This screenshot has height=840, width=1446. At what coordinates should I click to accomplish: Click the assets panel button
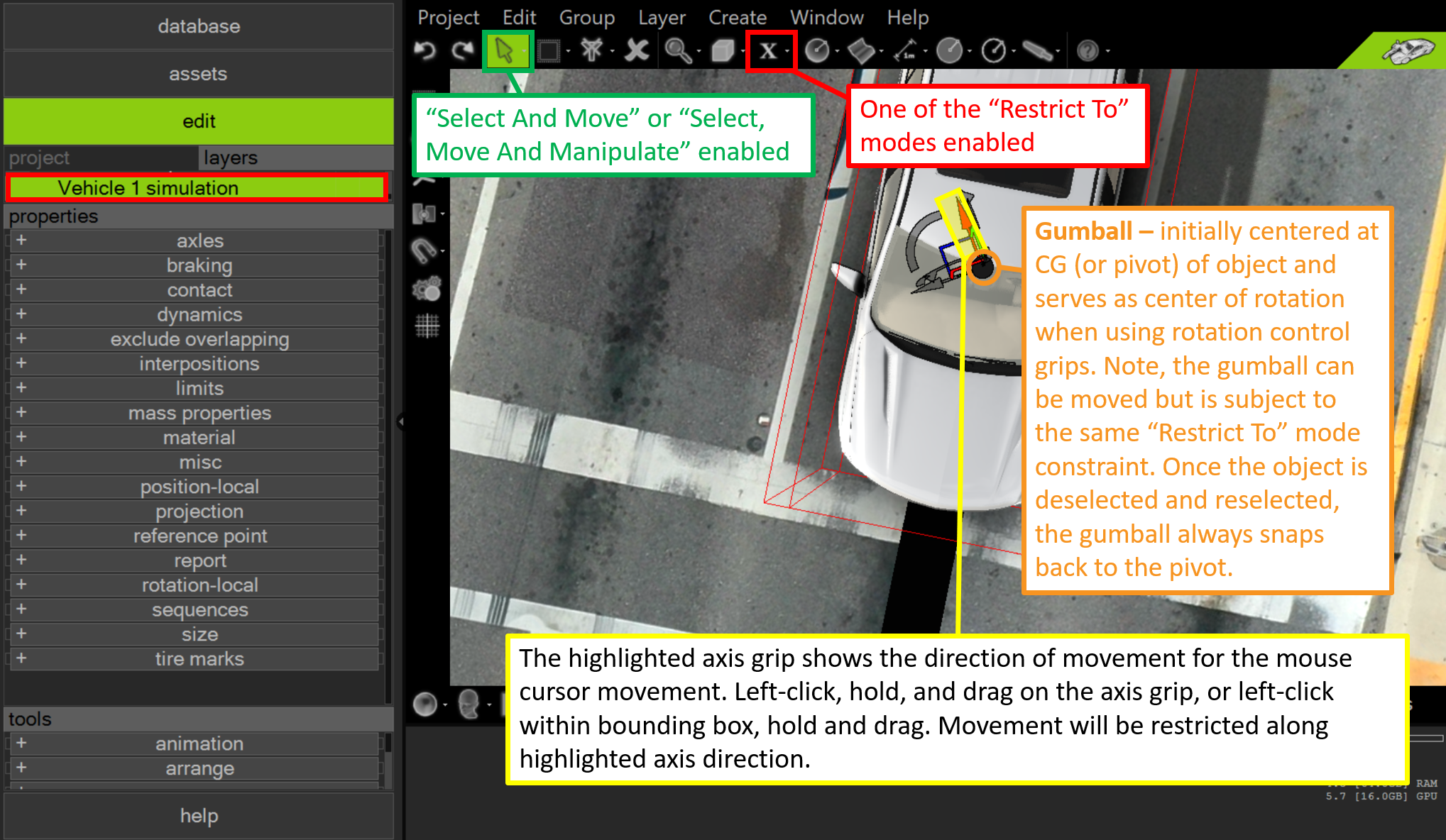point(198,74)
